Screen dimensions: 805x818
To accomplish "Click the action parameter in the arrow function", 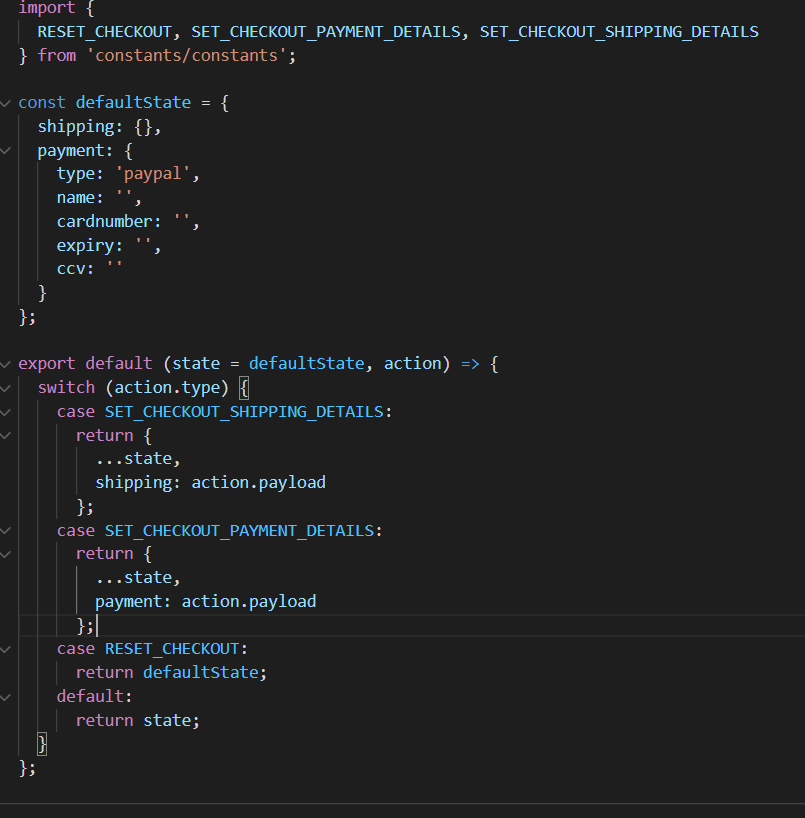I will point(413,364).
